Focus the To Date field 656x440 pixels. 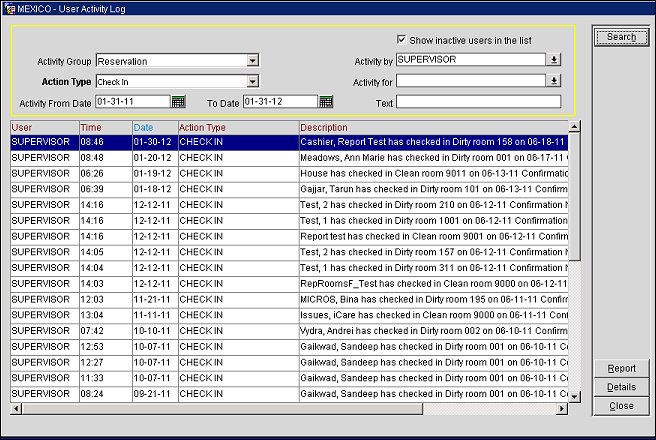pos(280,102)
